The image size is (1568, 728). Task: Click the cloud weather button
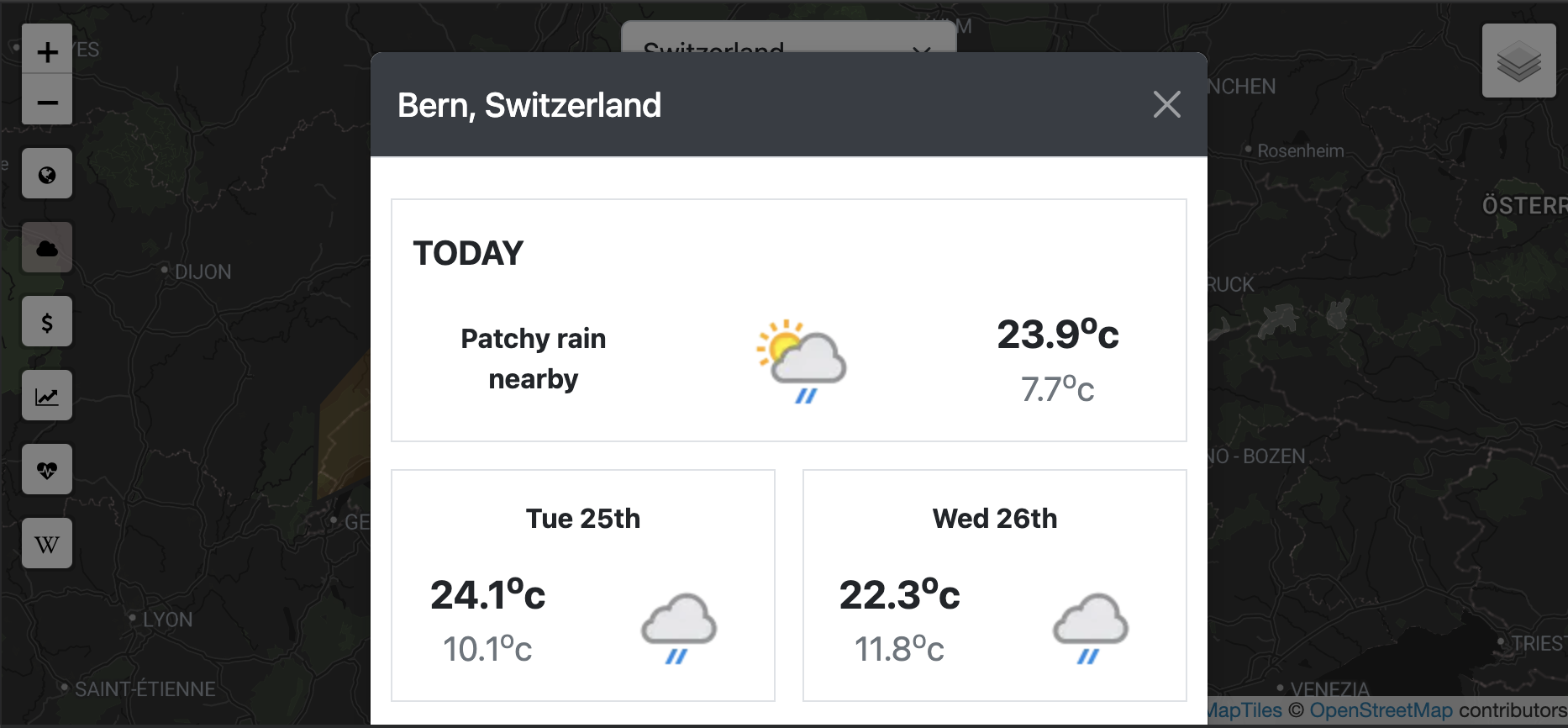(47, 248)
